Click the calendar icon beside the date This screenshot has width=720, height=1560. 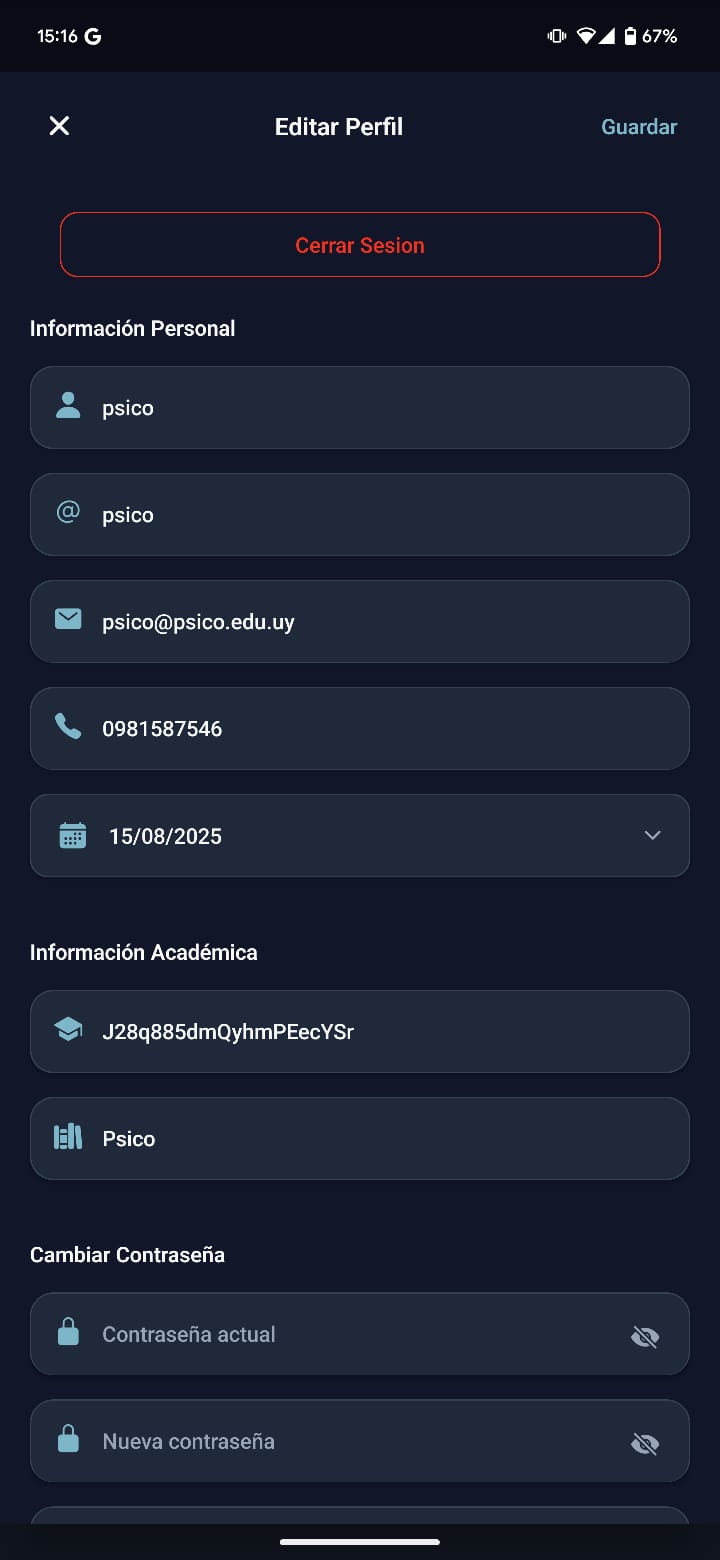pyautogui.click(x=73, y=836)
